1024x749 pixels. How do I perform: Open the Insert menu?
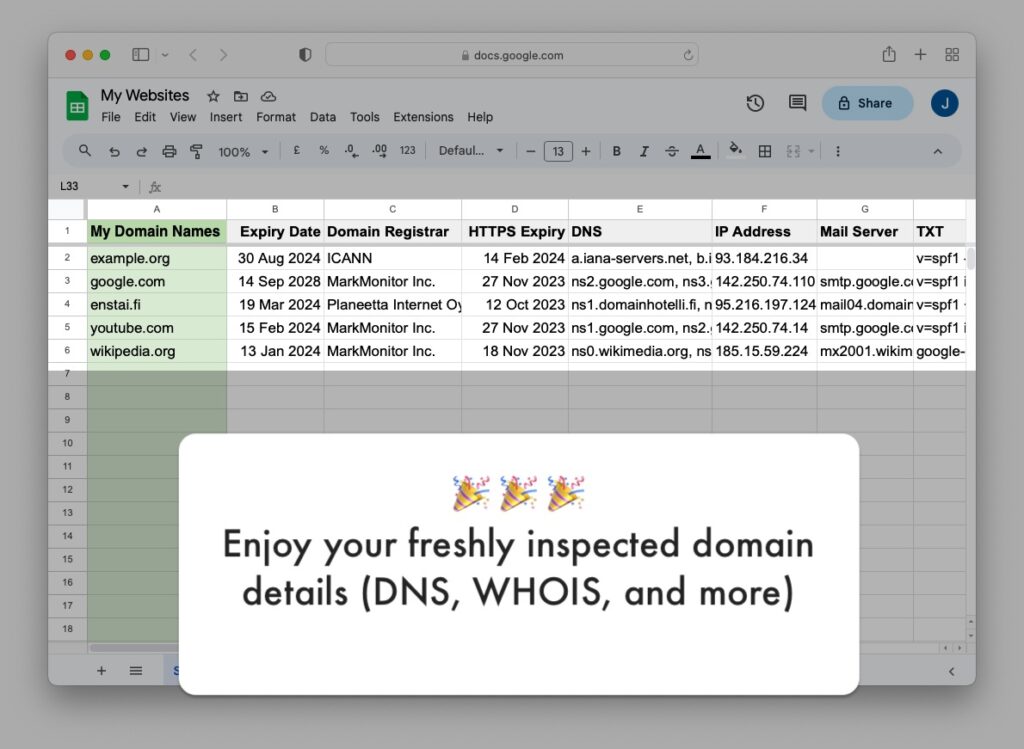point(226,117)
